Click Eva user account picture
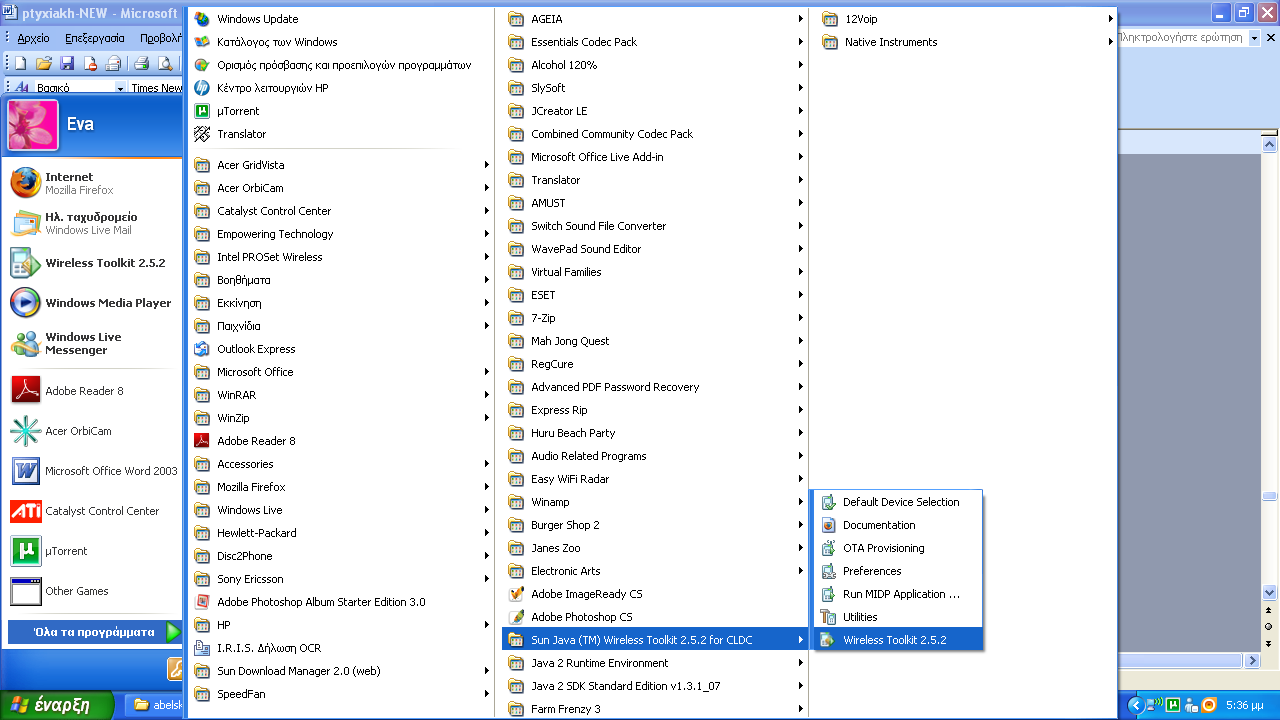Viewport: 1280px width, 720px height. (x=33, y=125)
